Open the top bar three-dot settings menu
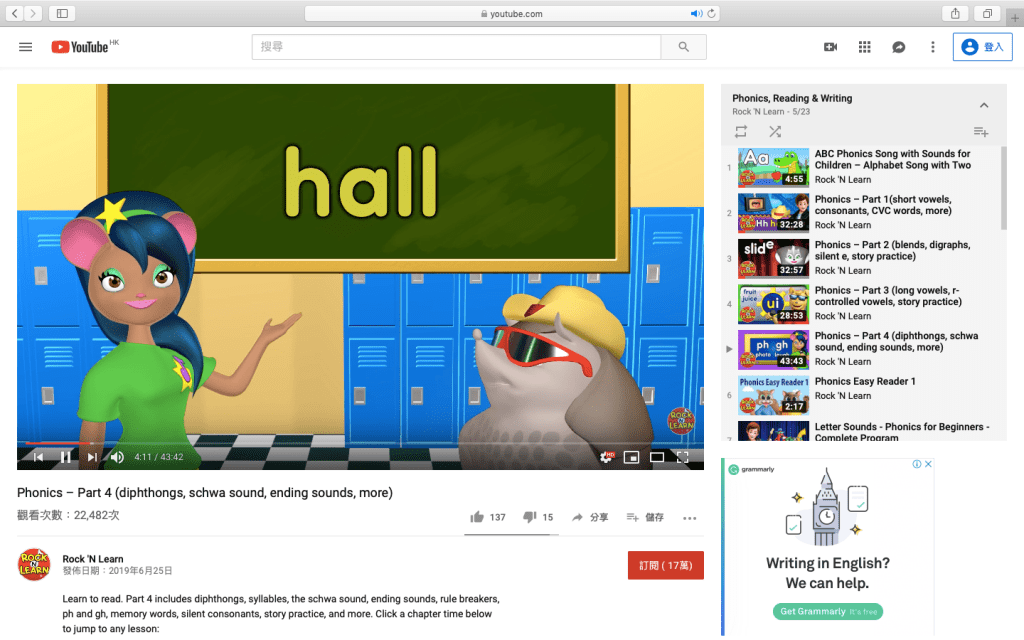 pos(933,47)
